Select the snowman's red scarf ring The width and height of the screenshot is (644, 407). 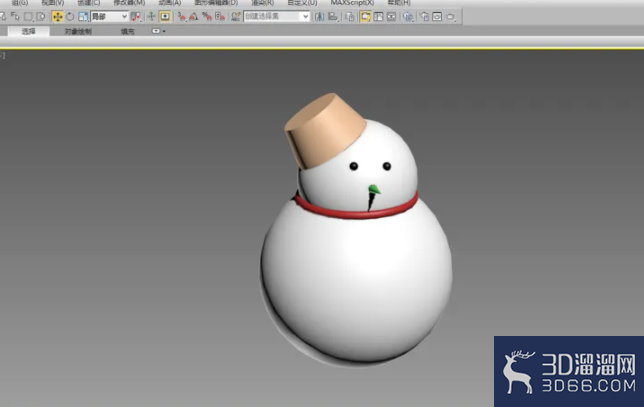pos(356,213)
